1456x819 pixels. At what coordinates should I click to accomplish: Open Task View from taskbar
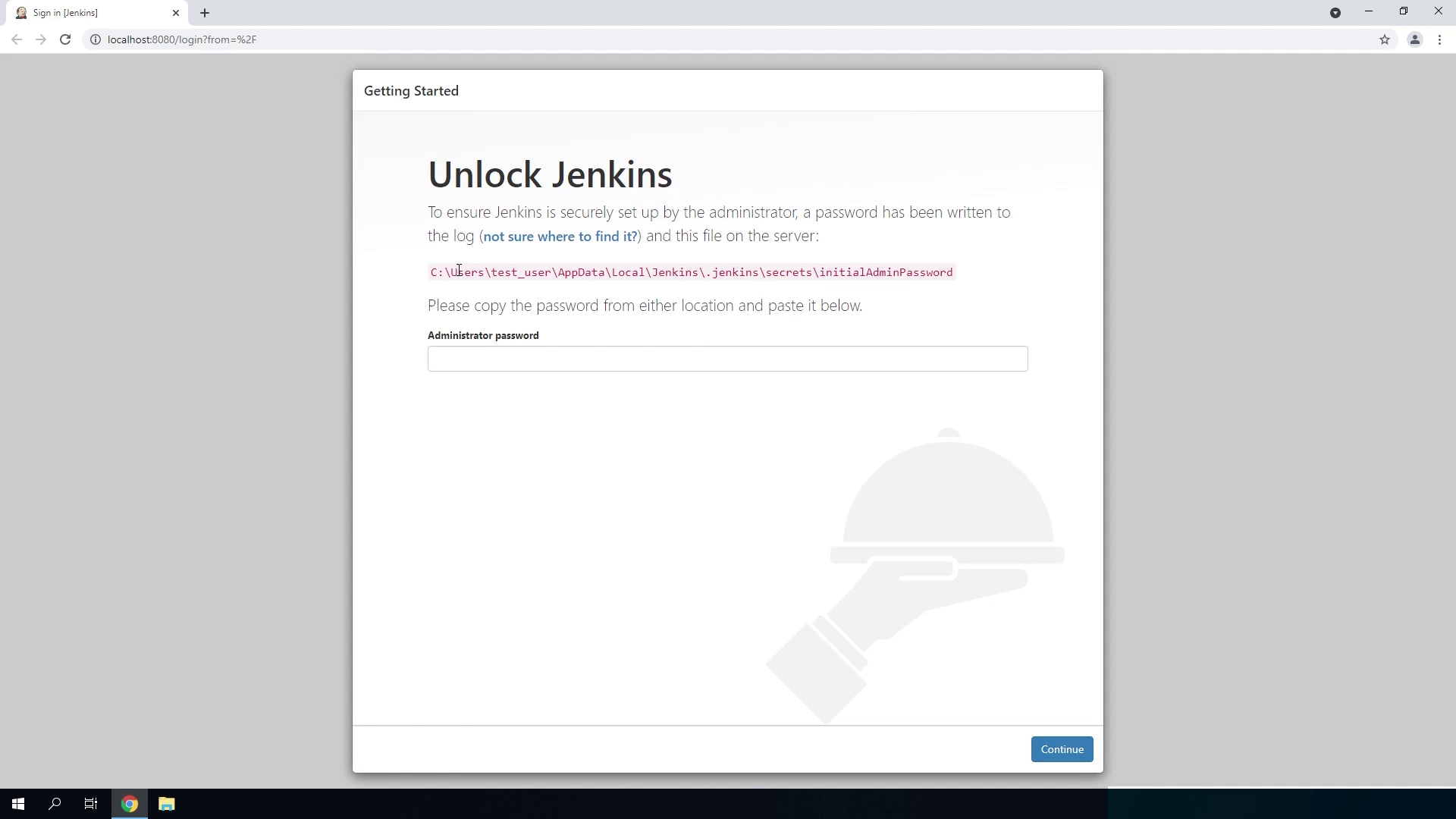point(91,804)
